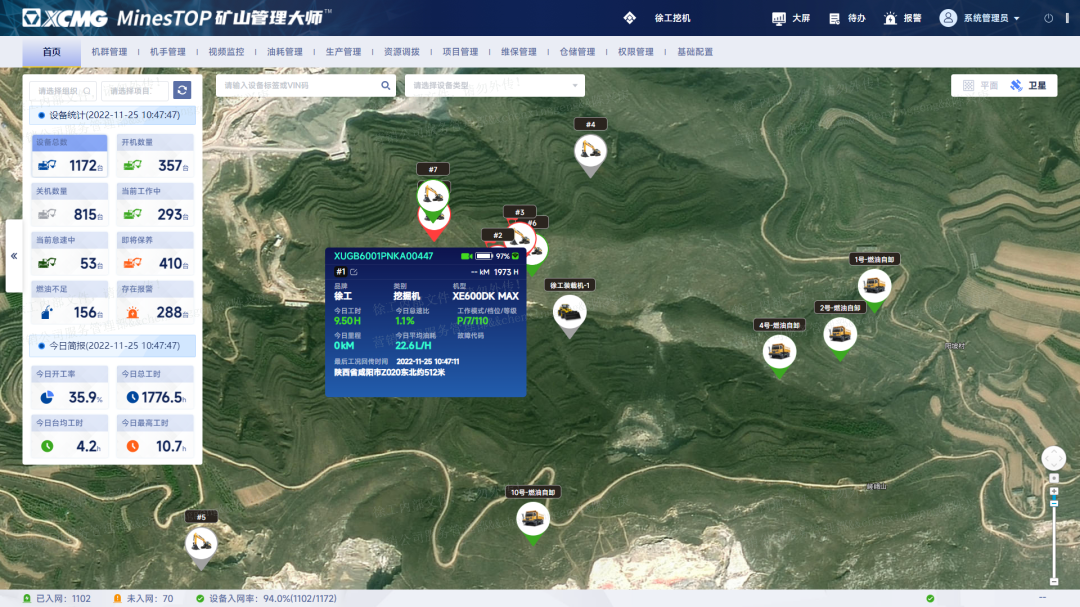Screen dimensions: 1080x607
Task: Go to the 油耗管理 tab
Action: pyautogui.click(x=285, y=52)
